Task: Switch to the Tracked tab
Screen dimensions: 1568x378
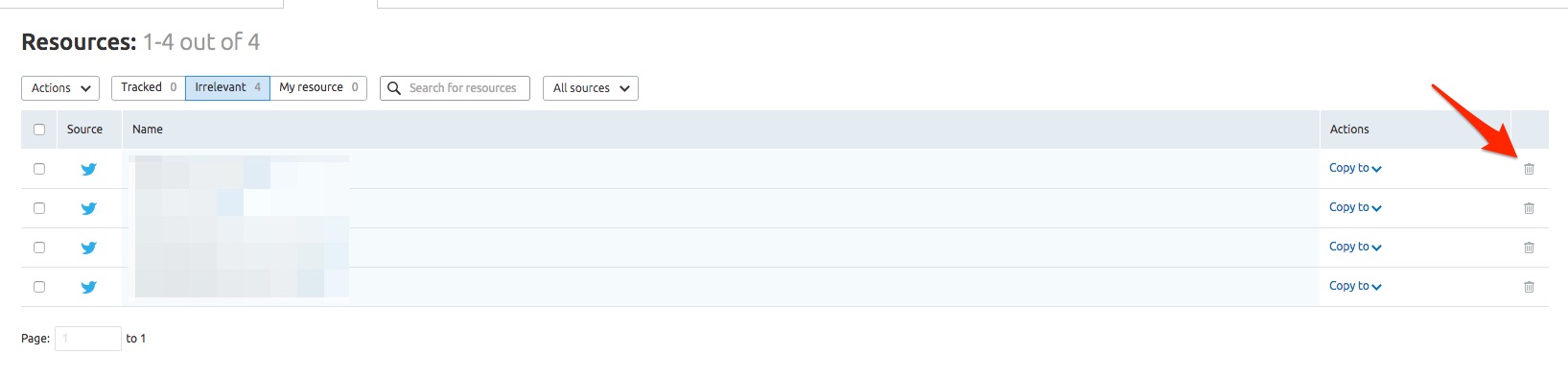Action: [149, 87]
